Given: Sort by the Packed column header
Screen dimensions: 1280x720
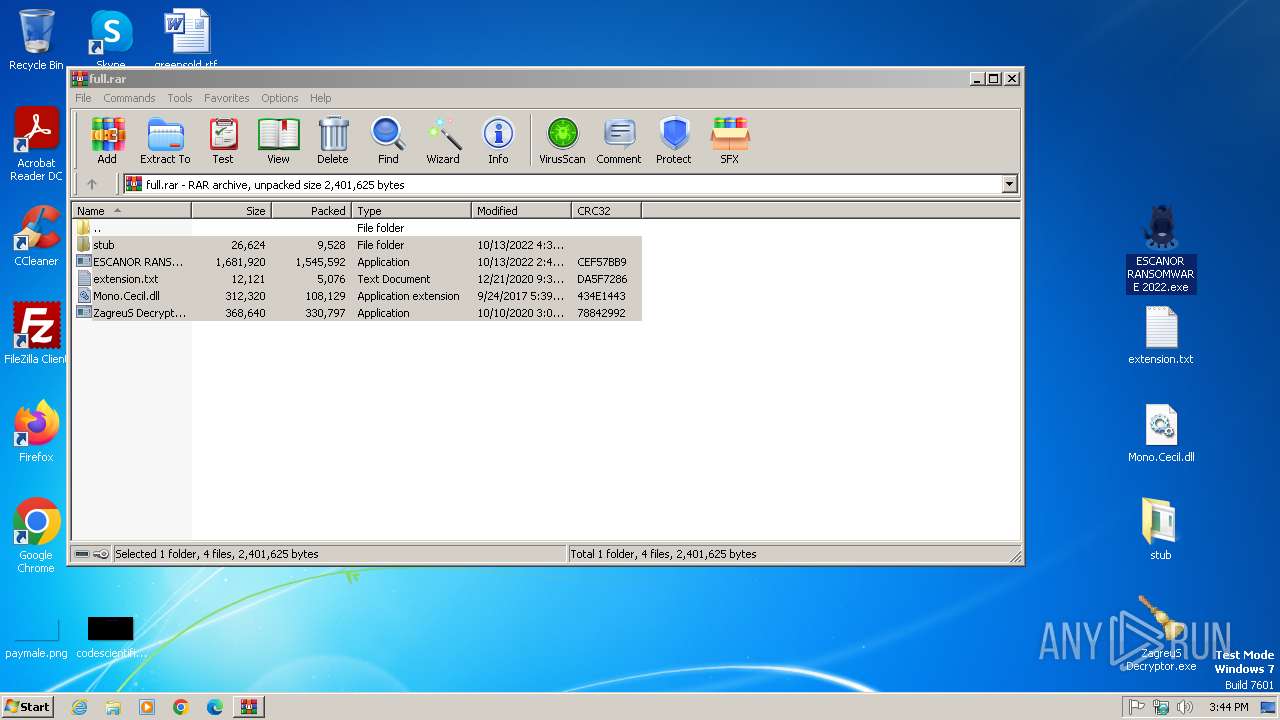Looking at the screenshot, I should (x=312, y=210).
